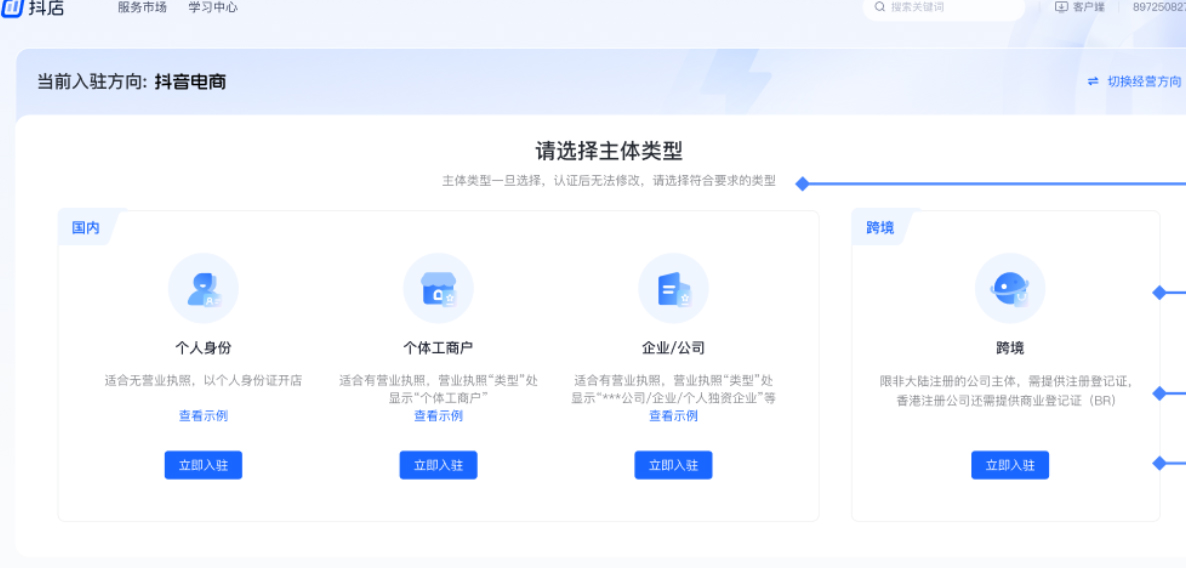This screenshot has width=1186, height=568.
Task: Click the search magnifier icon
Action: click(x=880, y=7)
